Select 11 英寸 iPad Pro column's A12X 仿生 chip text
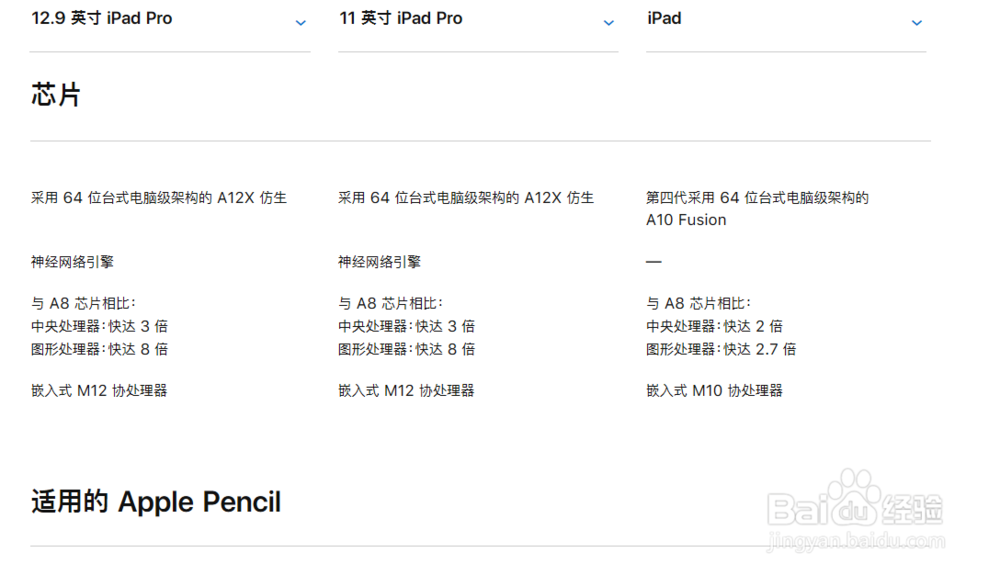 point(466,198)
